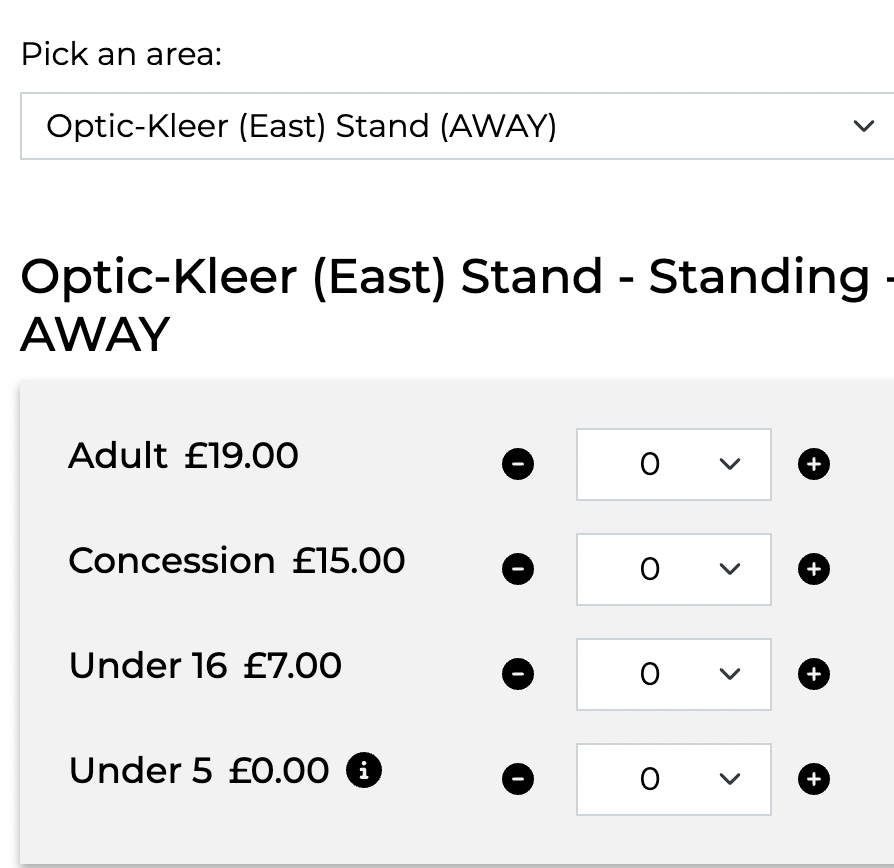
Task: Open Adult quantity dropdown
Action: [x=673, y=464]
